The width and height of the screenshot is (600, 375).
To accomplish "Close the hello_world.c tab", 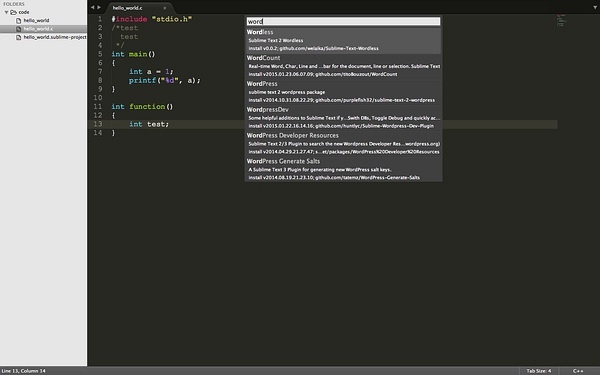I will (165, 8).
